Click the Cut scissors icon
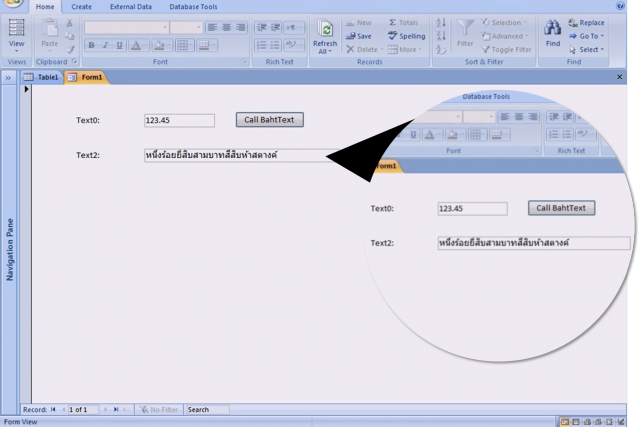 [70, 23]
